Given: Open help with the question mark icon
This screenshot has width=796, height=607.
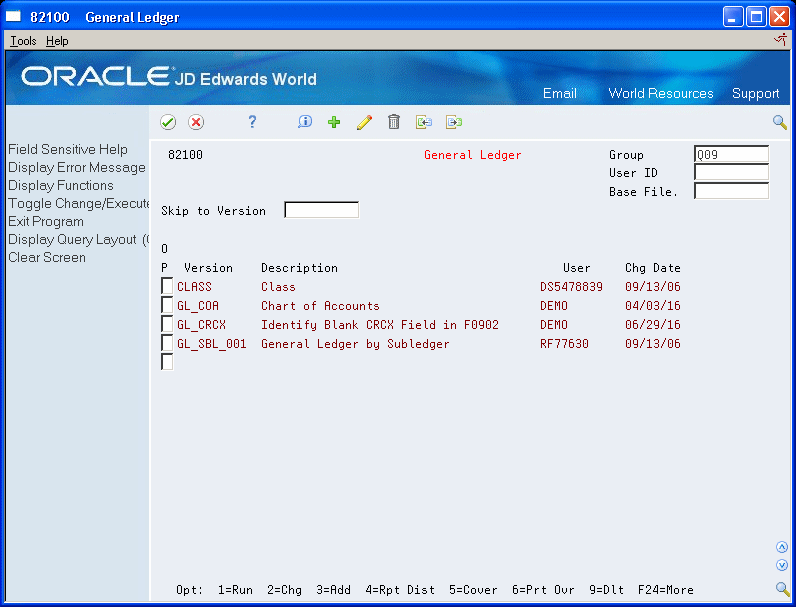Looking at the screenshot, I should pyautogui.click(x=252, y=122).
